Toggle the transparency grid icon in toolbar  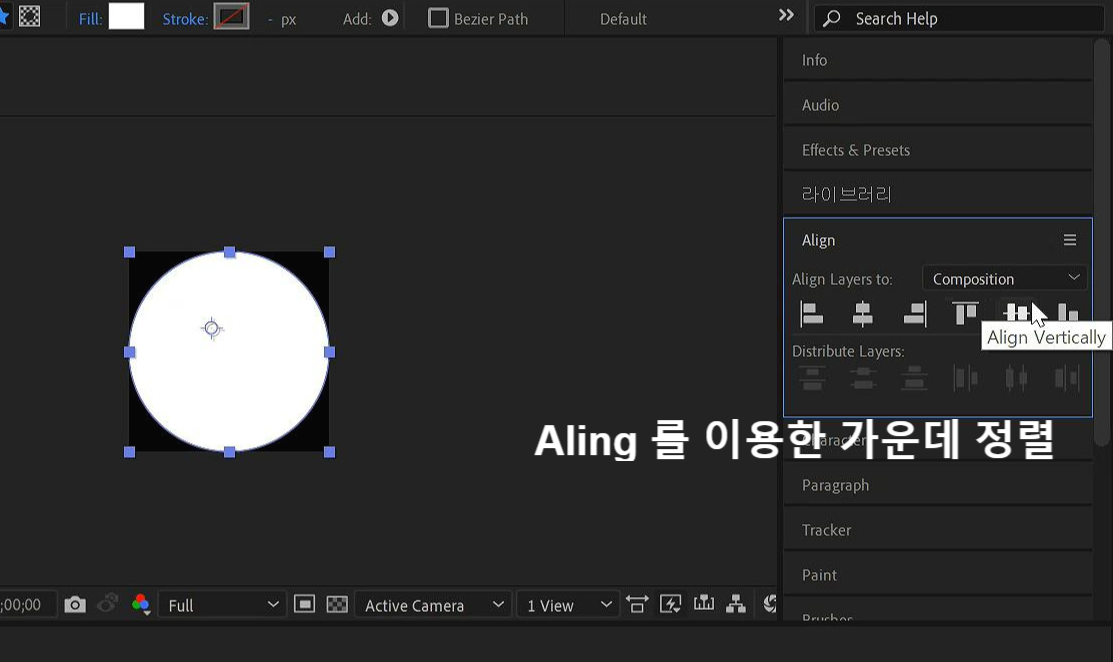(x=29, y=16)
